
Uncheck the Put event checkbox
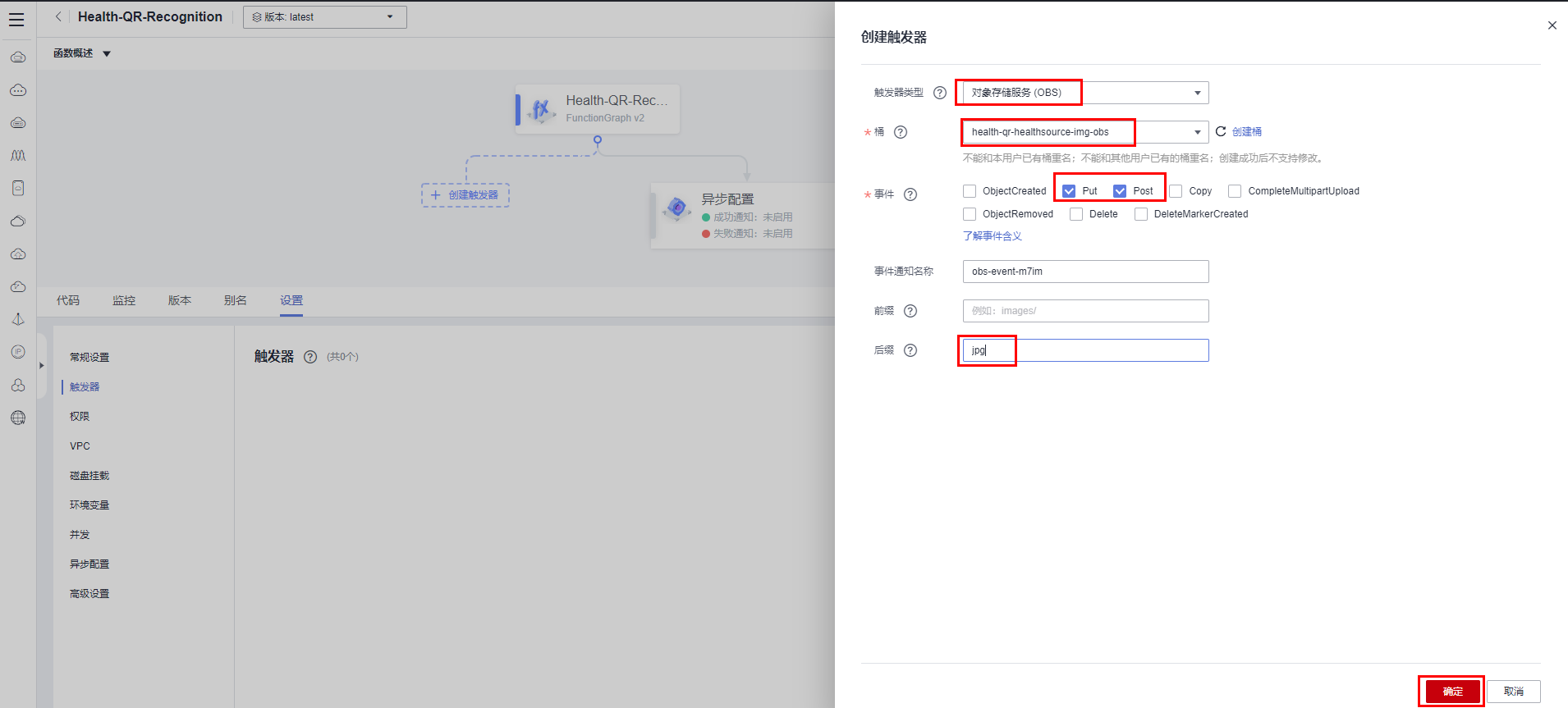pos(1069,191)
